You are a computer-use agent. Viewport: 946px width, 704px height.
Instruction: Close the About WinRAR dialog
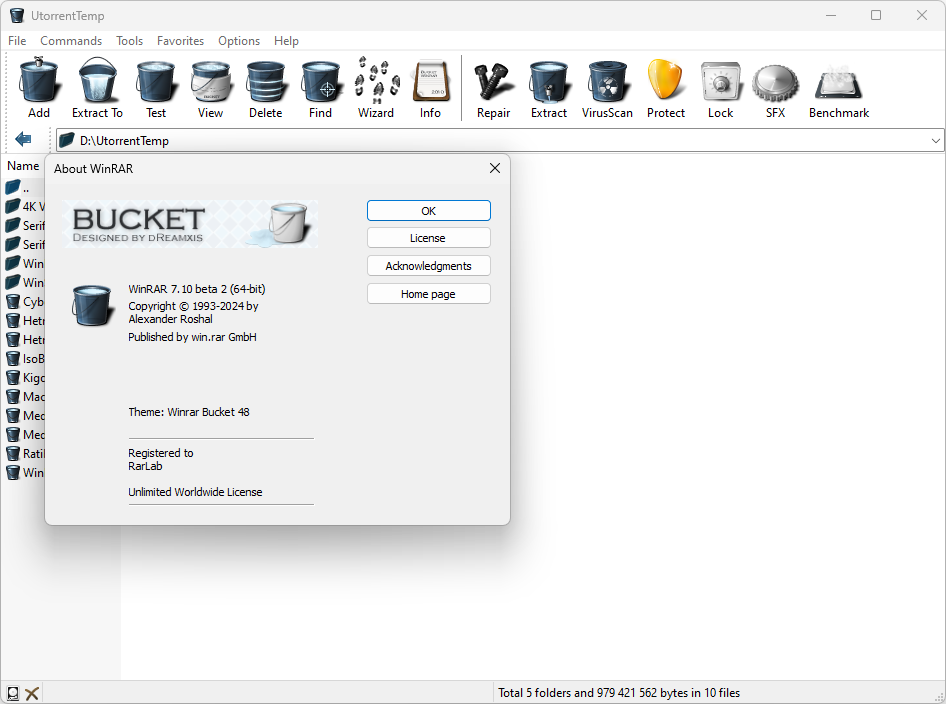495,168
